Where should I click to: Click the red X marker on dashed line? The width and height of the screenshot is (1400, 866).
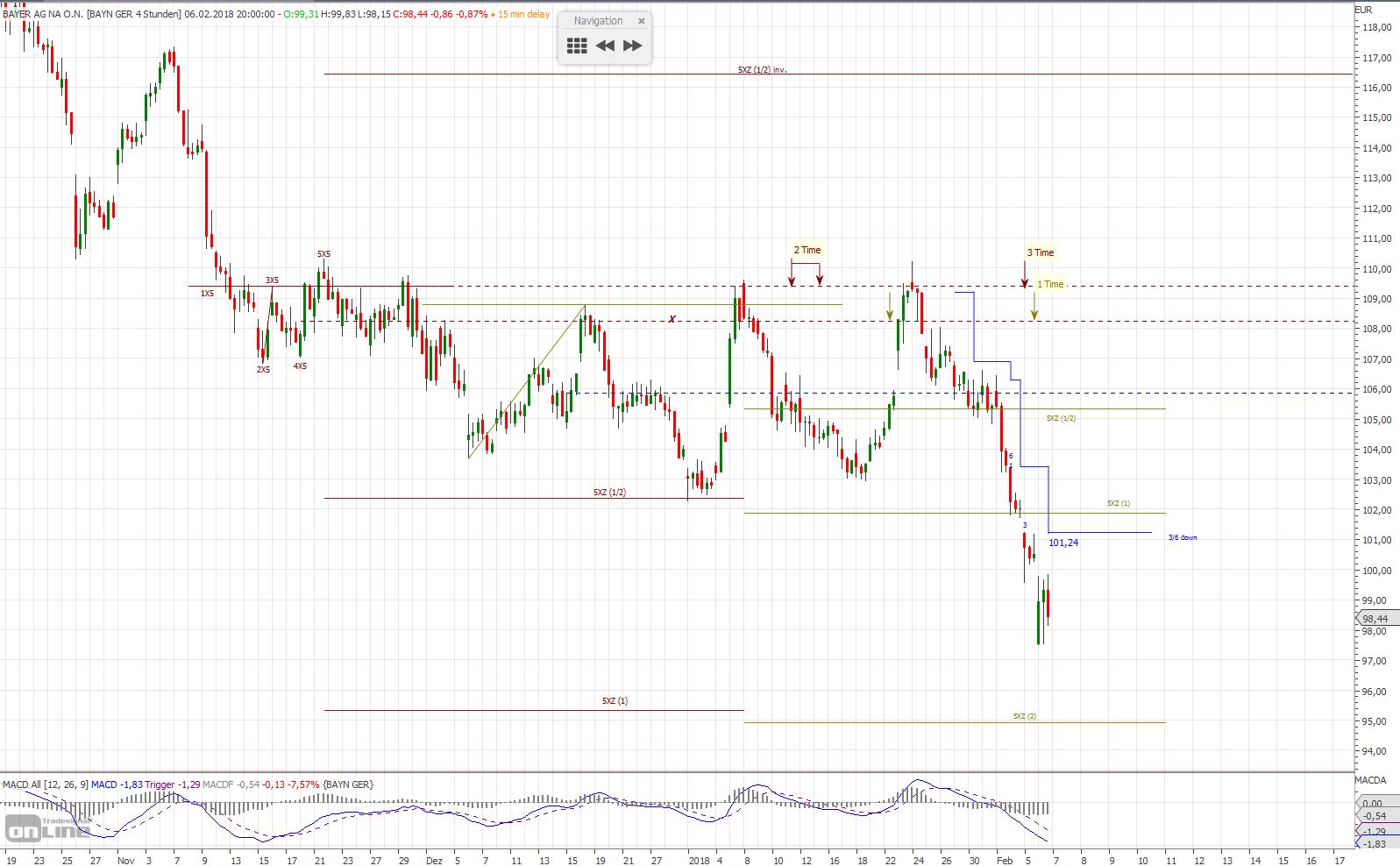click(x=672, y=319)
